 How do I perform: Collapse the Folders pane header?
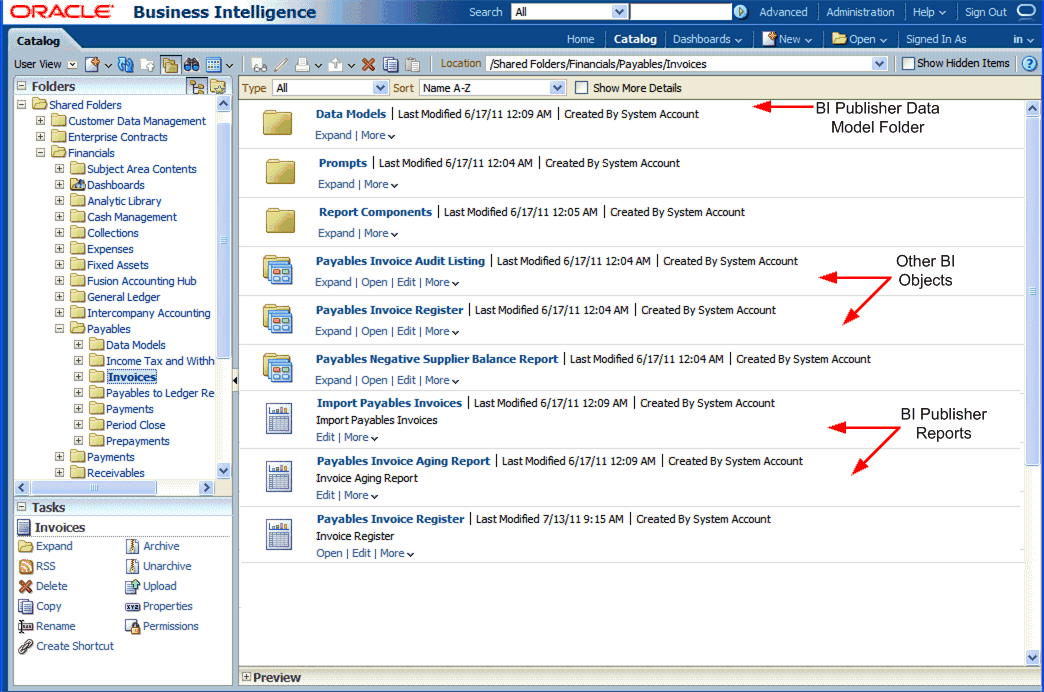pos(21,86)
